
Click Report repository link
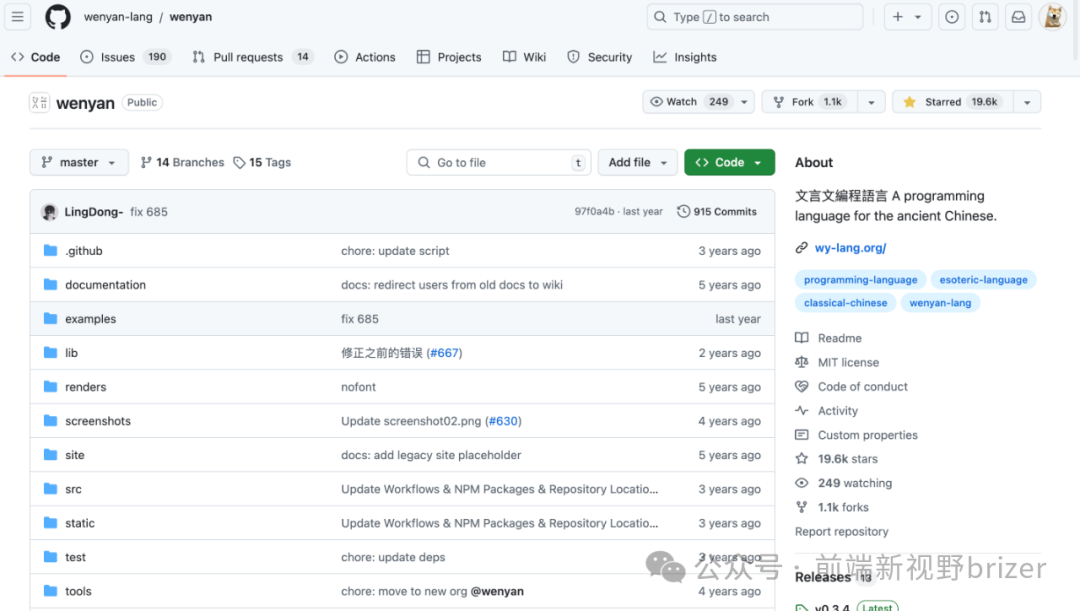pyautogui.click(x=842, y=531)
